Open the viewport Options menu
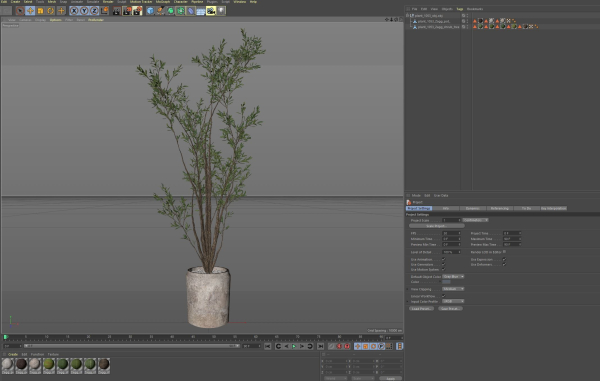600x381 pixels. coord(55,20)
